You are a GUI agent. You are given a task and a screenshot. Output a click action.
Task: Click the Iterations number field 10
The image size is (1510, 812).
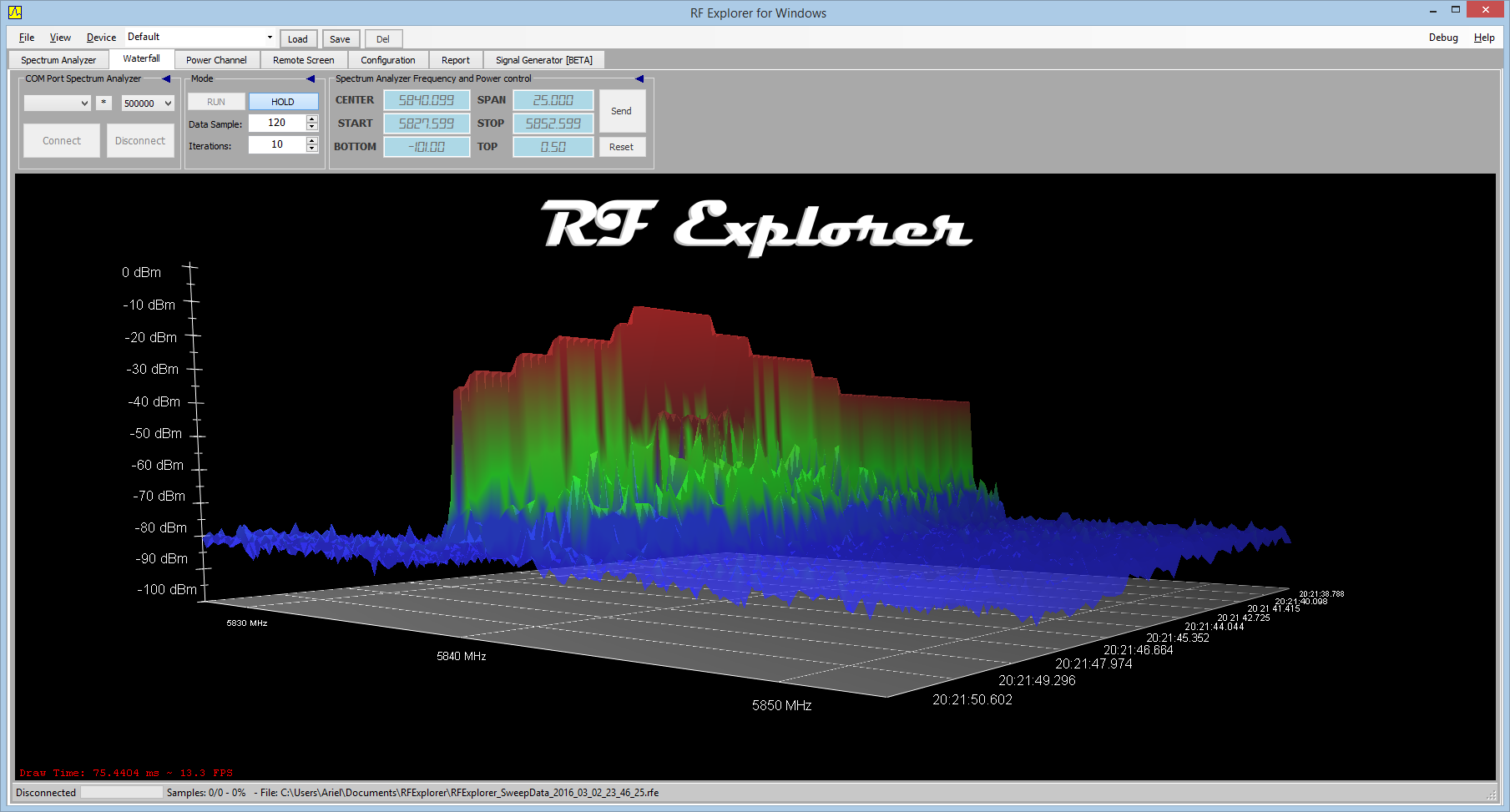[x=277, y=144]
